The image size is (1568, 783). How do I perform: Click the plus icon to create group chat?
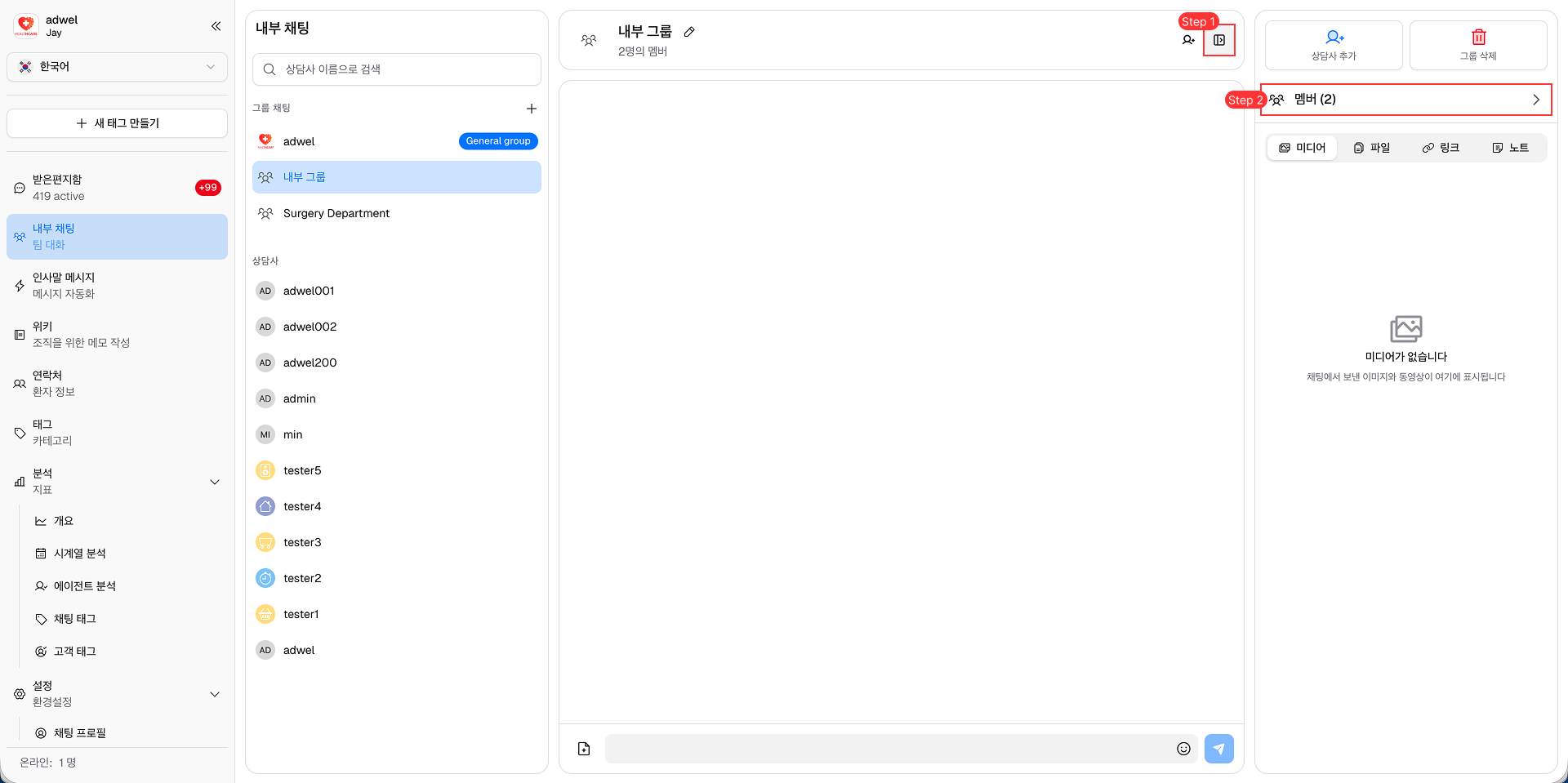click(531, 109)
